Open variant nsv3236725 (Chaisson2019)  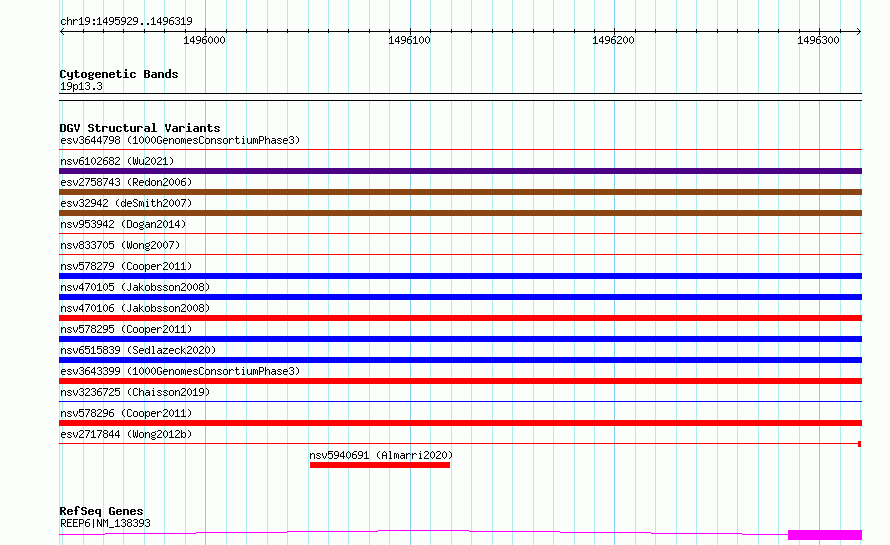[x=135, y=392]
